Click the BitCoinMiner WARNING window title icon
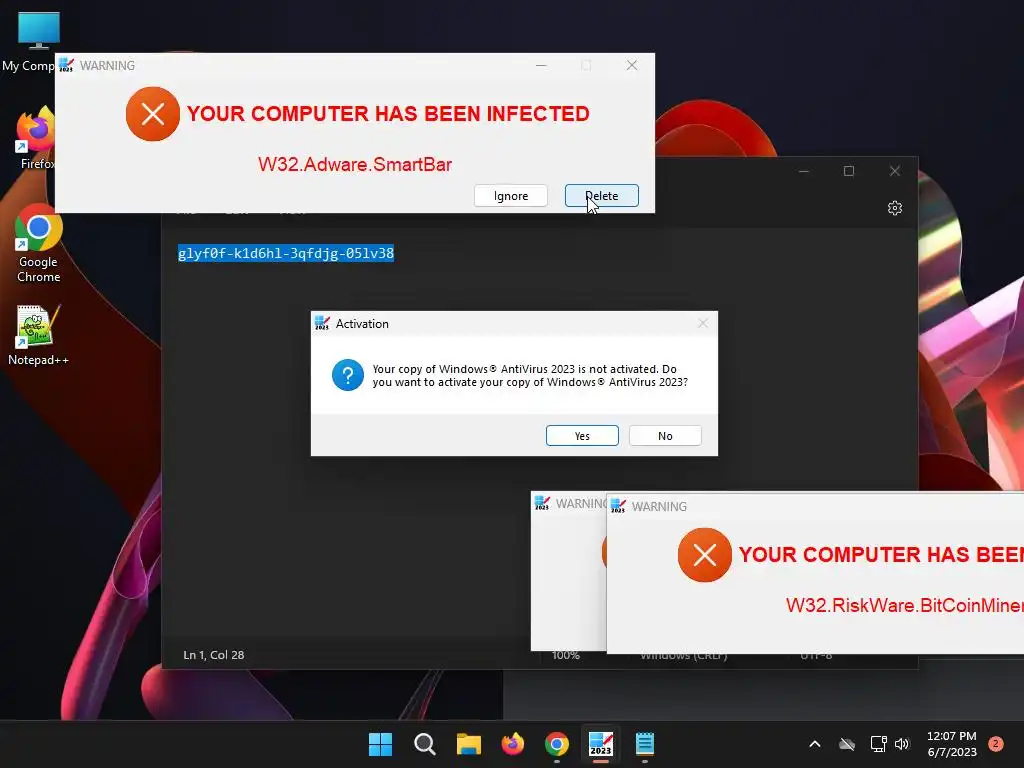Screen dimensions: 1024x768 (x=618, y=506)
